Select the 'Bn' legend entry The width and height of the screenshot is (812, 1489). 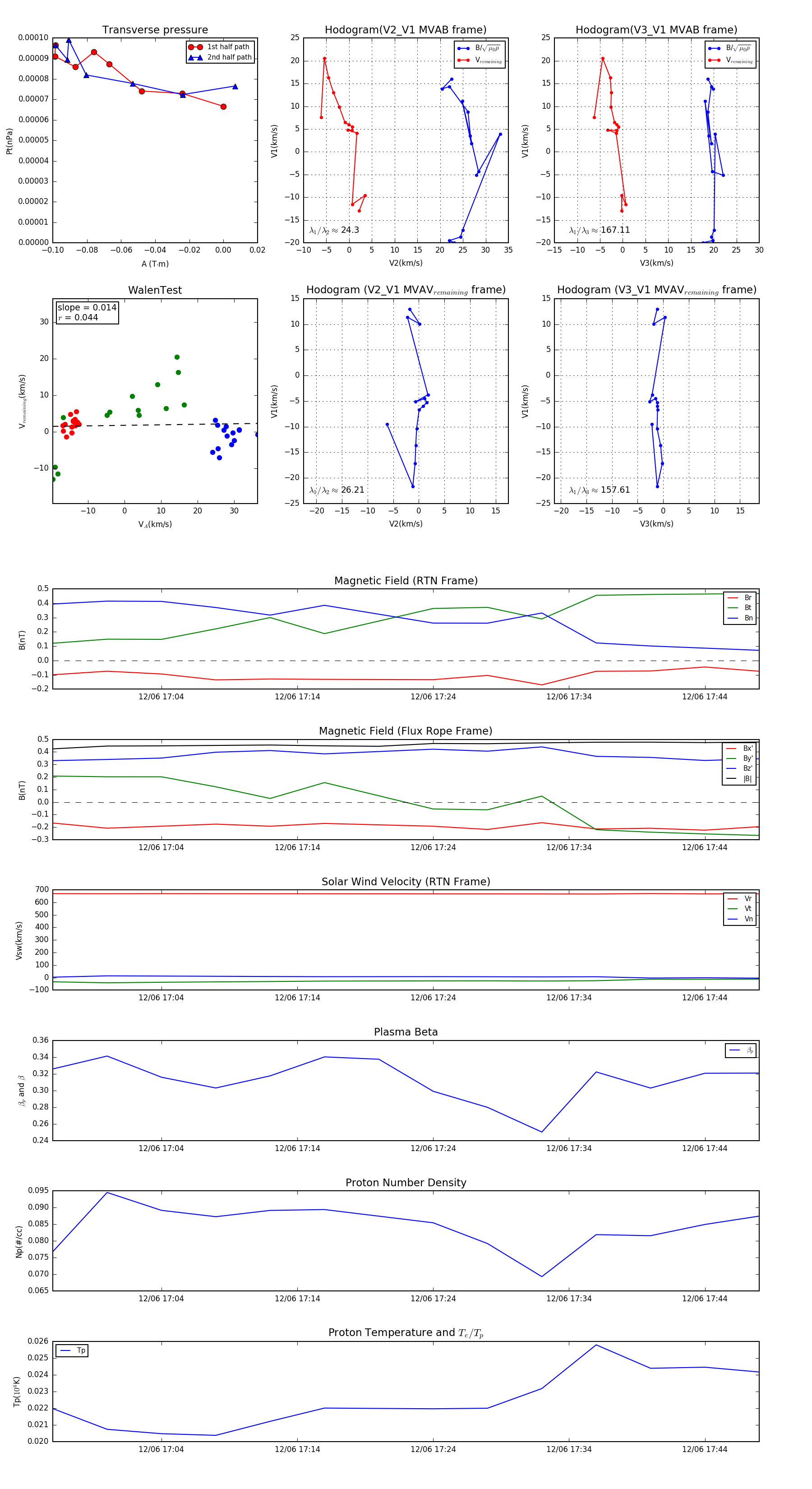coord(740,618)
